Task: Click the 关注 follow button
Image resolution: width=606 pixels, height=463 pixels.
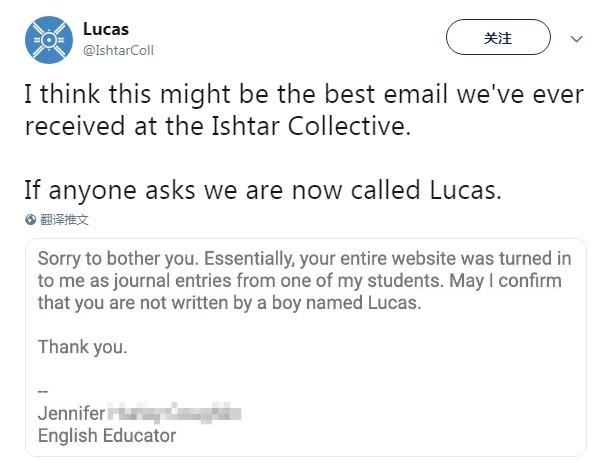Action: pyautogui.click(x=498, y=37)
